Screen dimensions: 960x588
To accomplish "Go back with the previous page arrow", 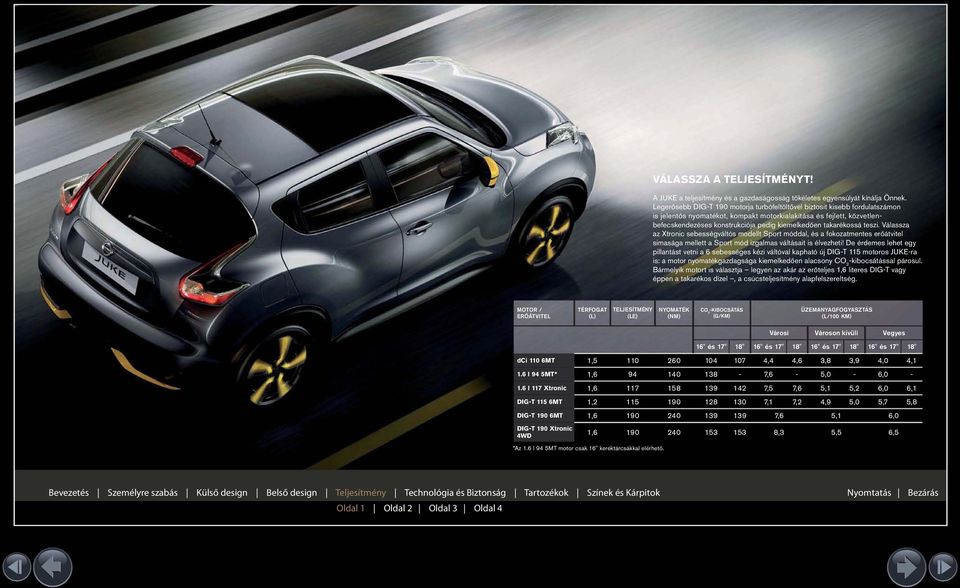I will tap(53, 567).
